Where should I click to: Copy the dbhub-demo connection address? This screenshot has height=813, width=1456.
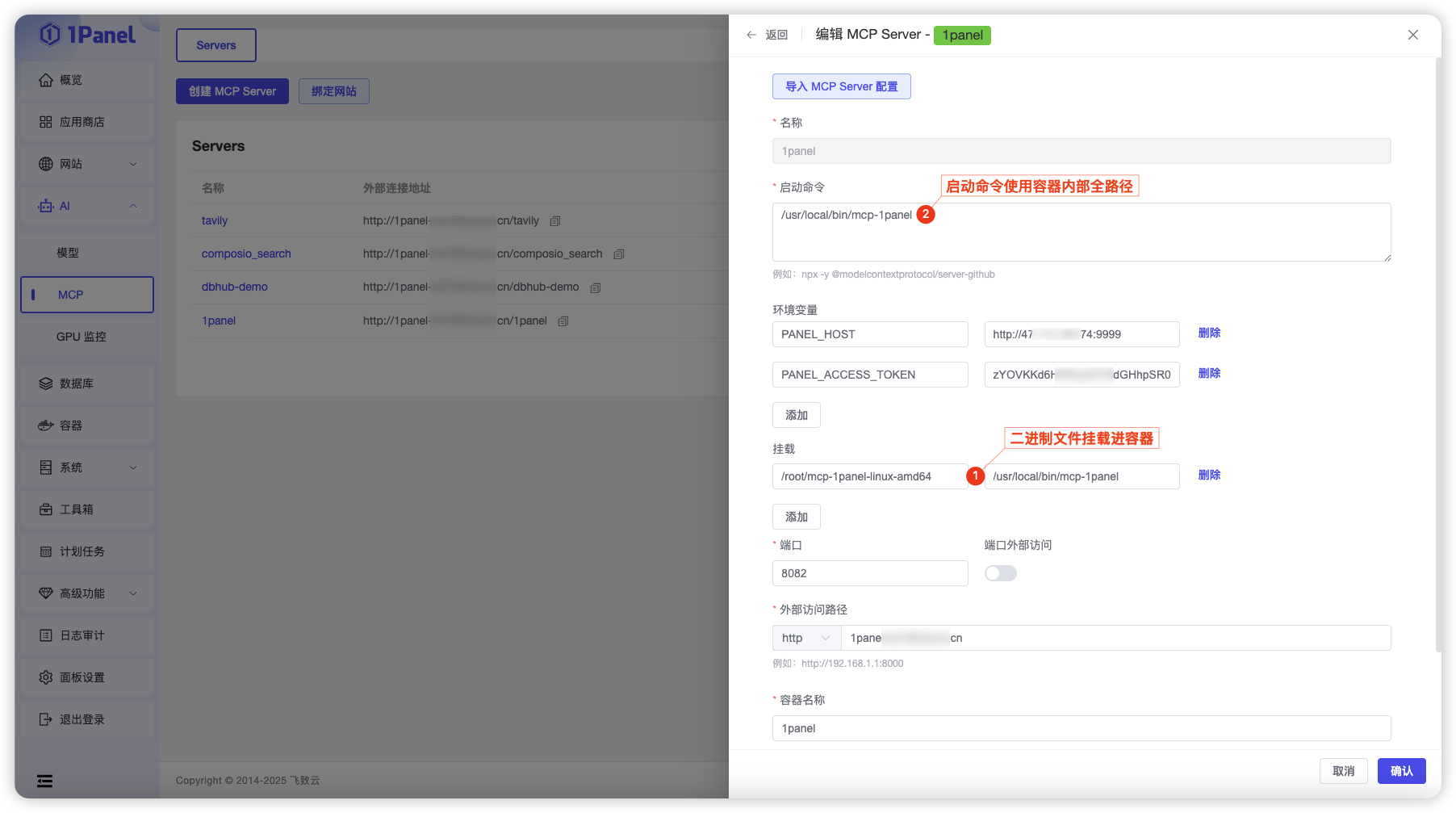pos(596,287)
